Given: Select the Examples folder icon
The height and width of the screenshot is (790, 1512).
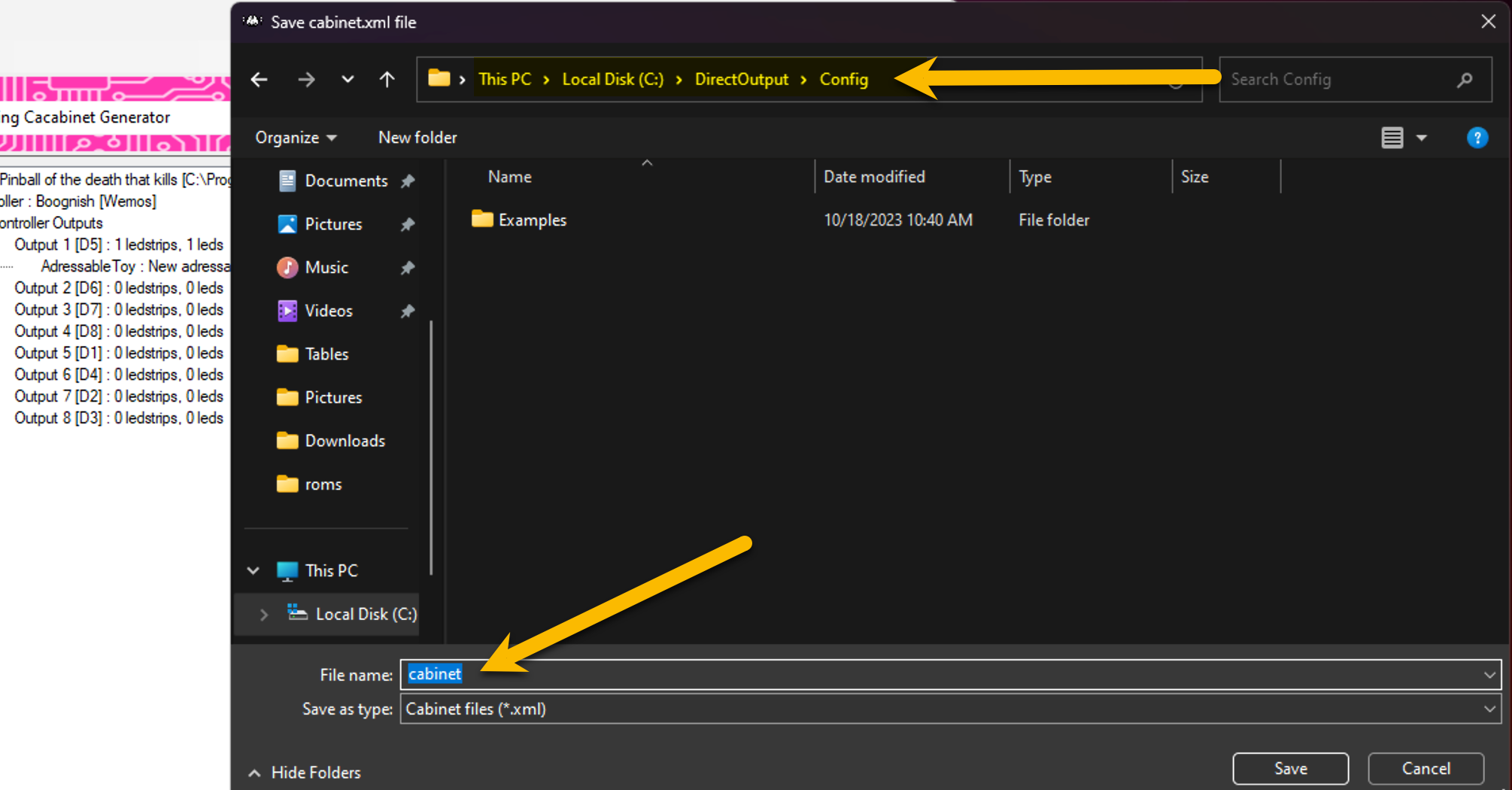Looking at the screenshot, I should 482,220.
